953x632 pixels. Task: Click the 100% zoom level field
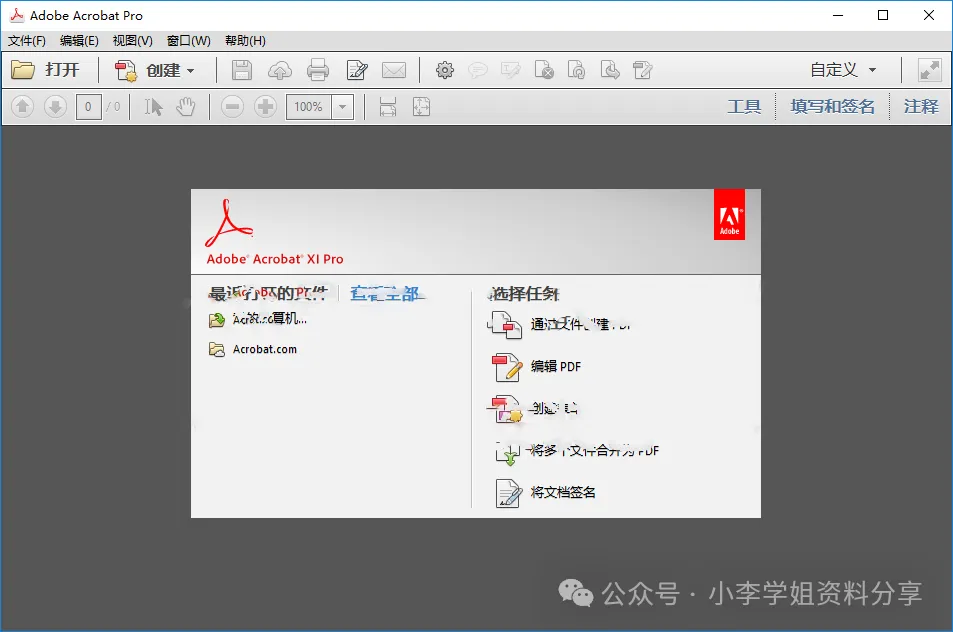[x=309, y=107]
